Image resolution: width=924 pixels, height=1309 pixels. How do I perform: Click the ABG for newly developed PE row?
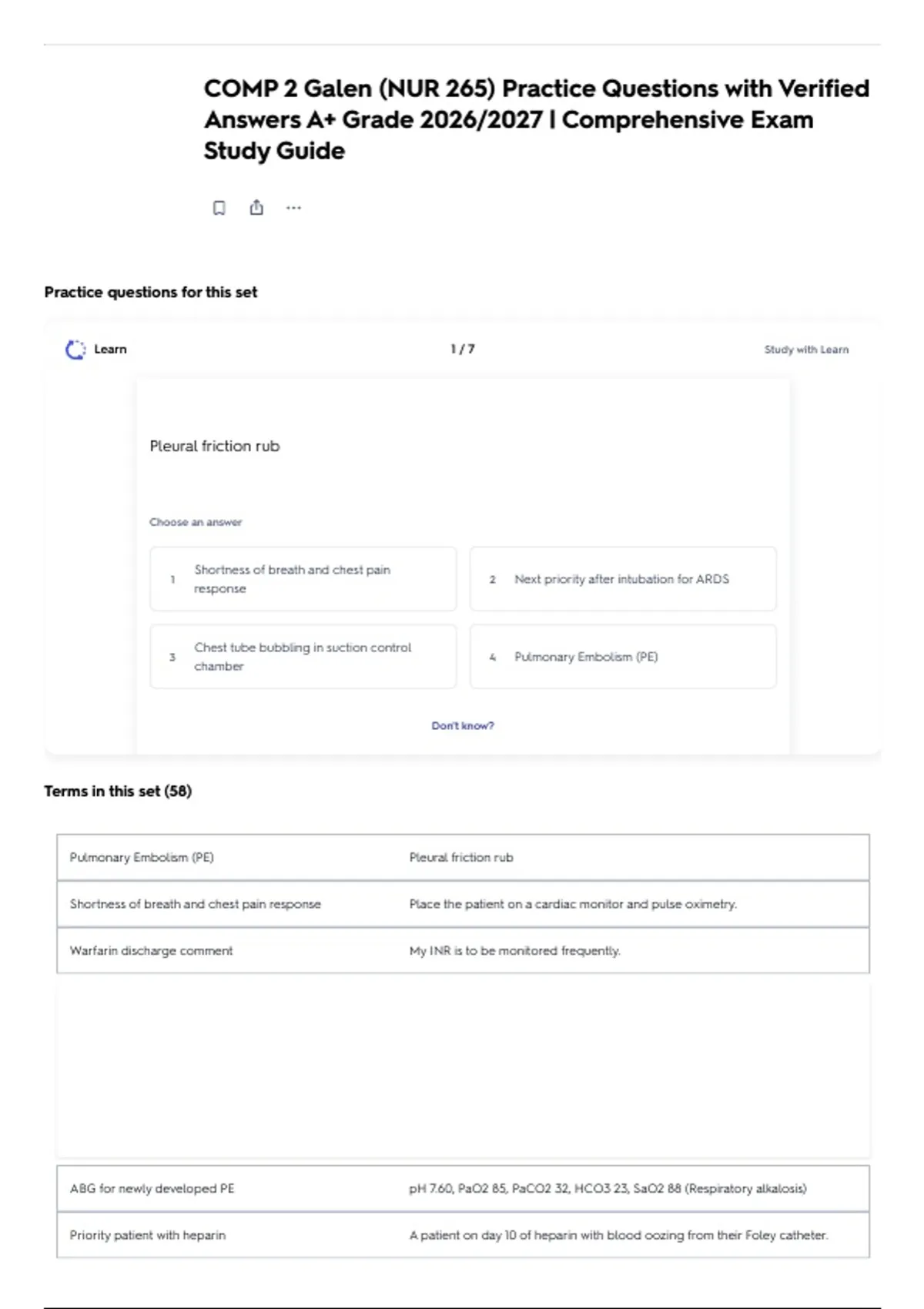[463, 1189]
